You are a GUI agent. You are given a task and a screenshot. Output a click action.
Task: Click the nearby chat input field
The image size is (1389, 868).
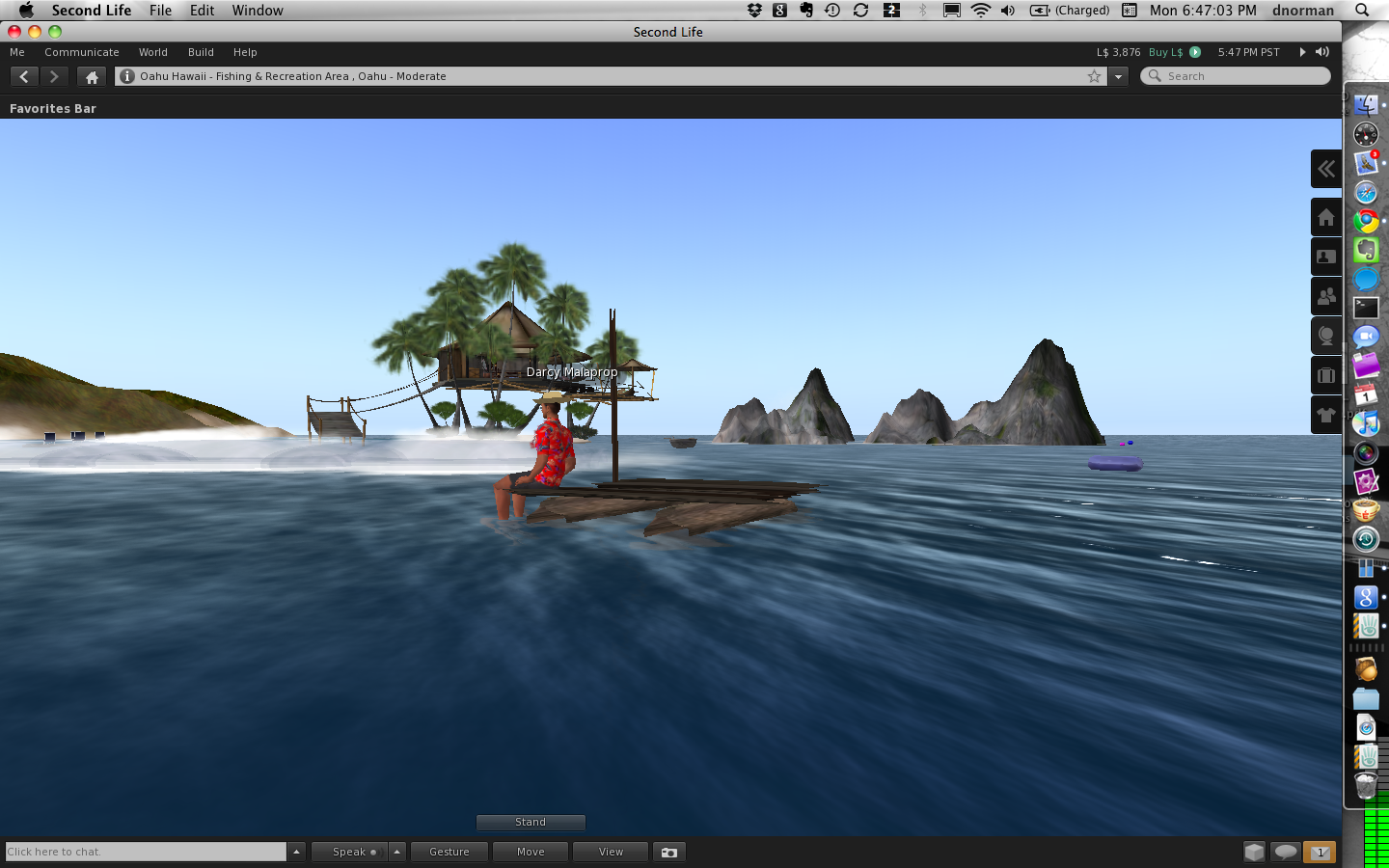click(x=146, y=852)
